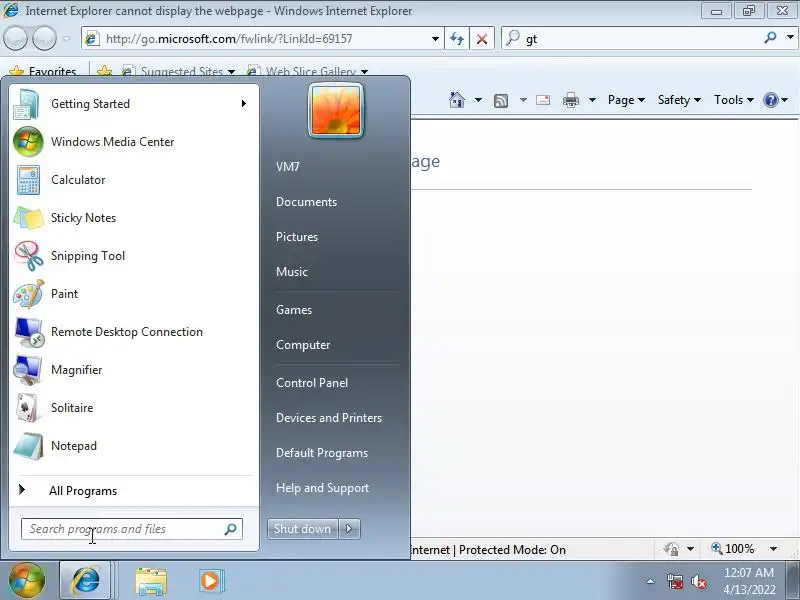This screenshot has height=600, width=800.
Task: Click the Stop loading red X button
Action: [482, 39]
